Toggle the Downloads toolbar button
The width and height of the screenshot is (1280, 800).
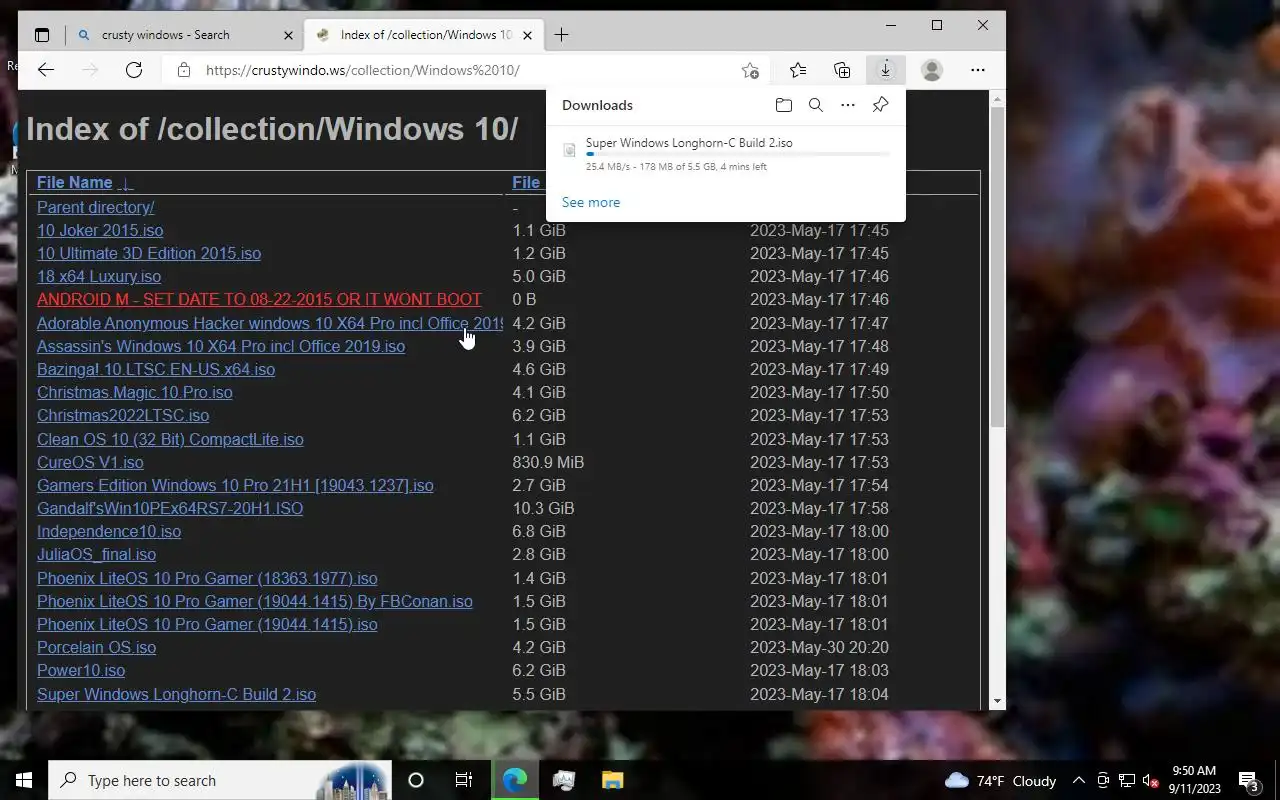(885, 70)
